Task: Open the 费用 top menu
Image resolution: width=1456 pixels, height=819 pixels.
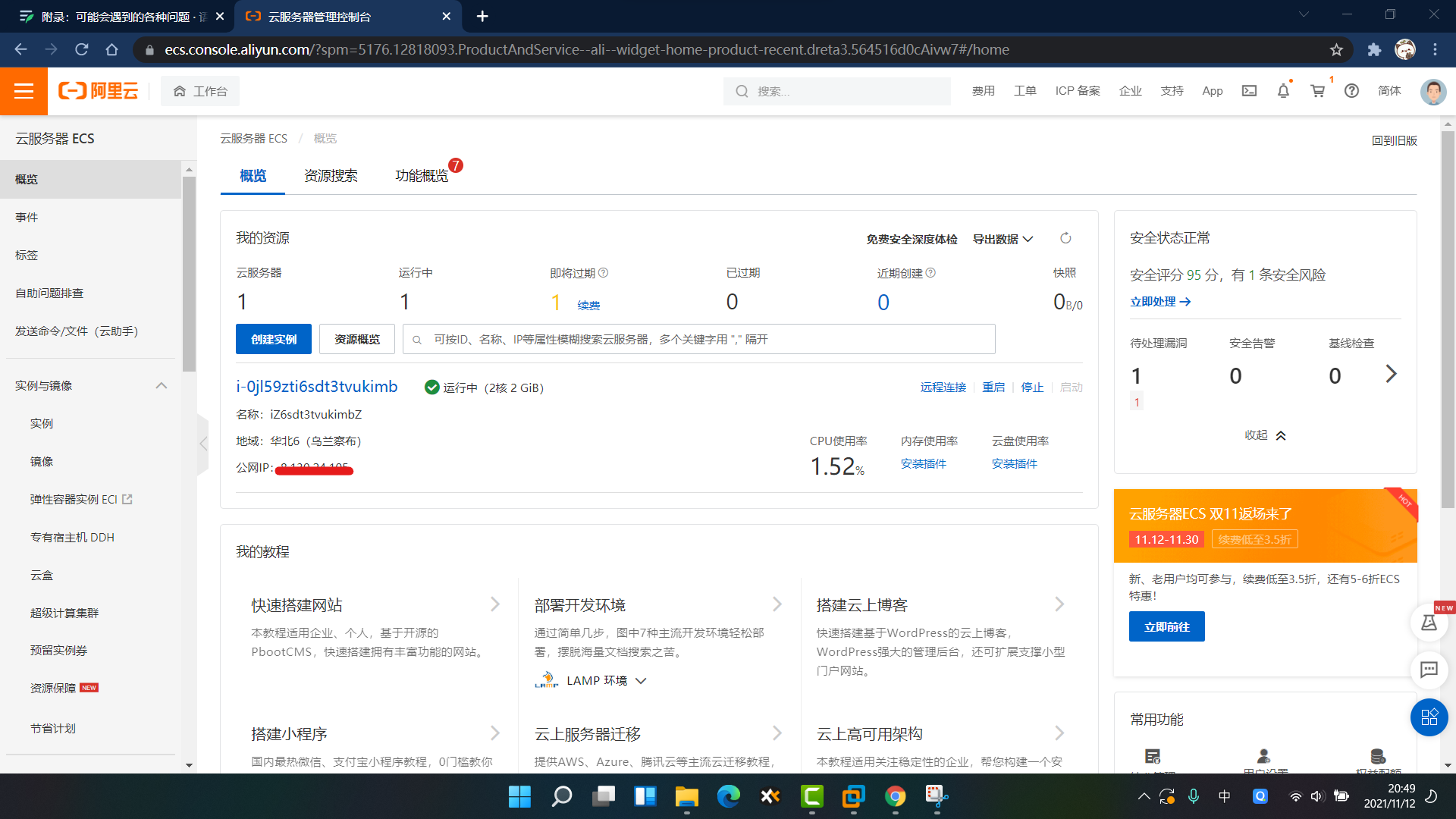Action: coord(983,91)
